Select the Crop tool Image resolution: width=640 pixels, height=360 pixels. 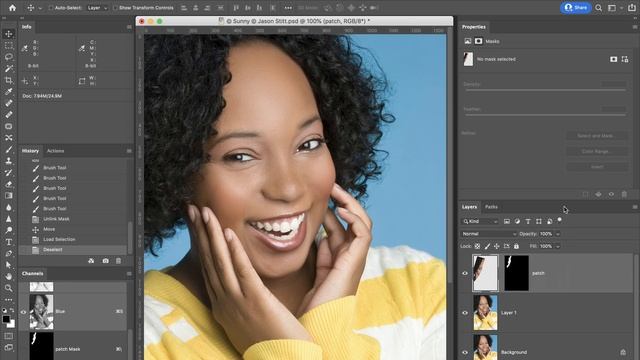9,80
